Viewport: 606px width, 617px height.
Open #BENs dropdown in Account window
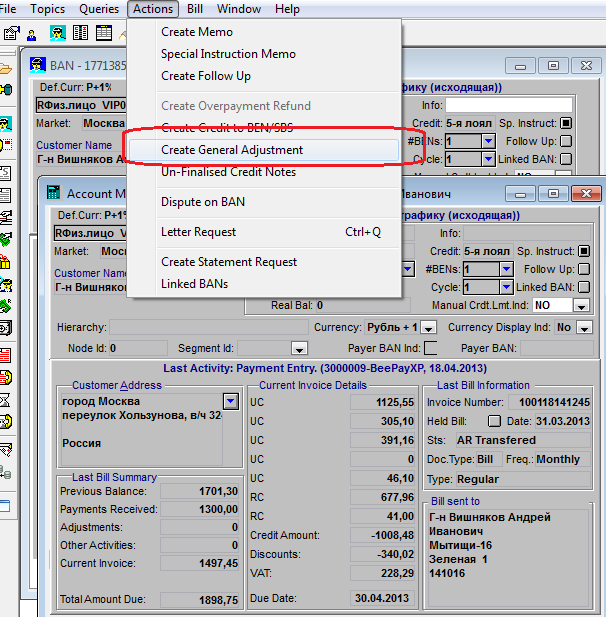506,269
